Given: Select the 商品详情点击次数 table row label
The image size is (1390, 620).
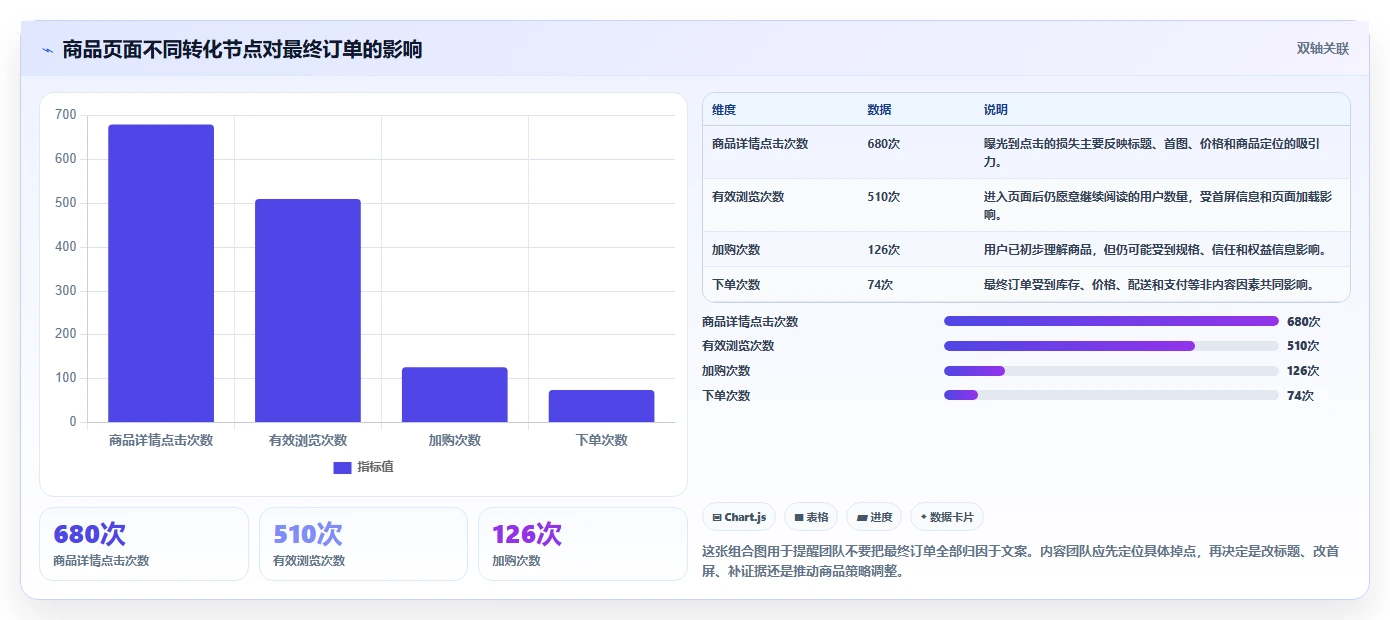Looking at the screenshot, I should point(760,144).
